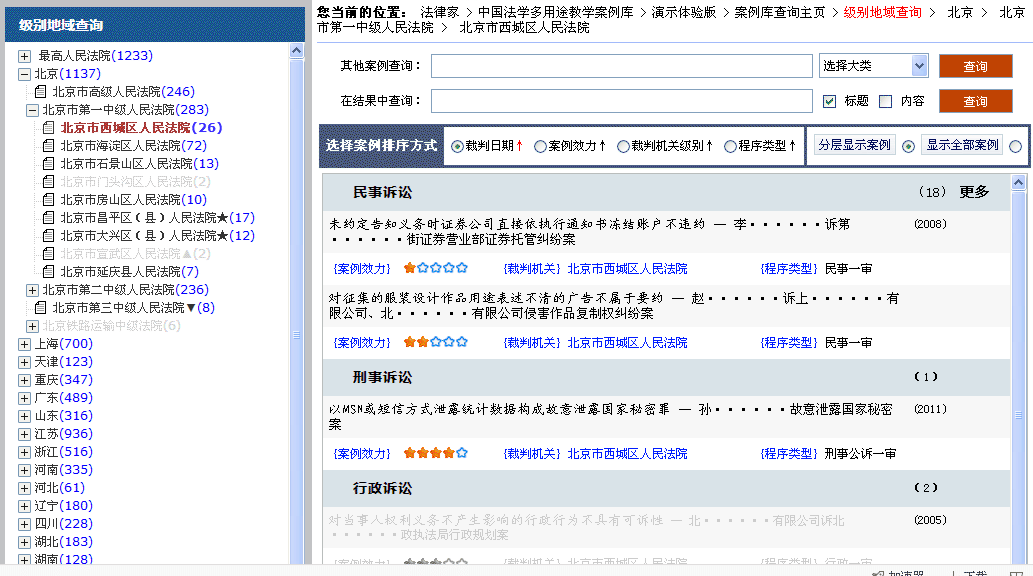The height and width of the screenshot is (576, 1033).
Task: Focus the 在结果中查询 input field
Action: click(x=621, y=101)
